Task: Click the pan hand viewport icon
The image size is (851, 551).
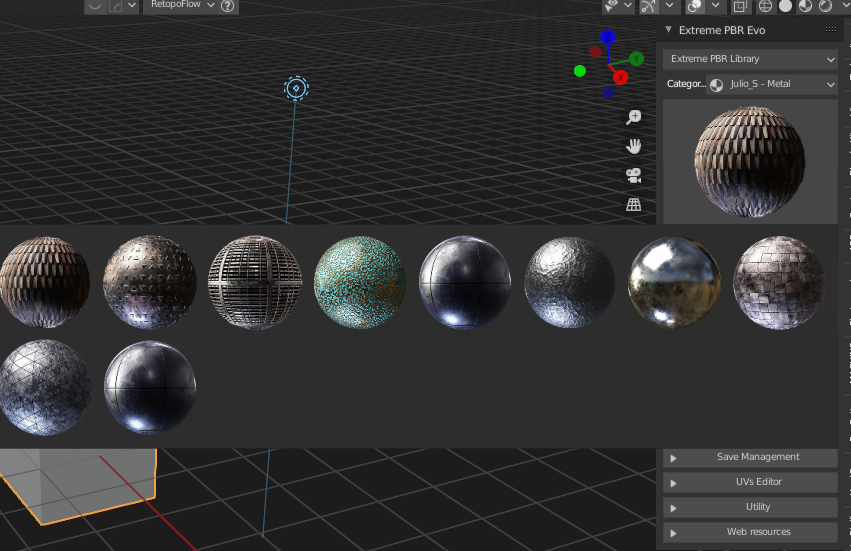Action: tap(633, 146)
